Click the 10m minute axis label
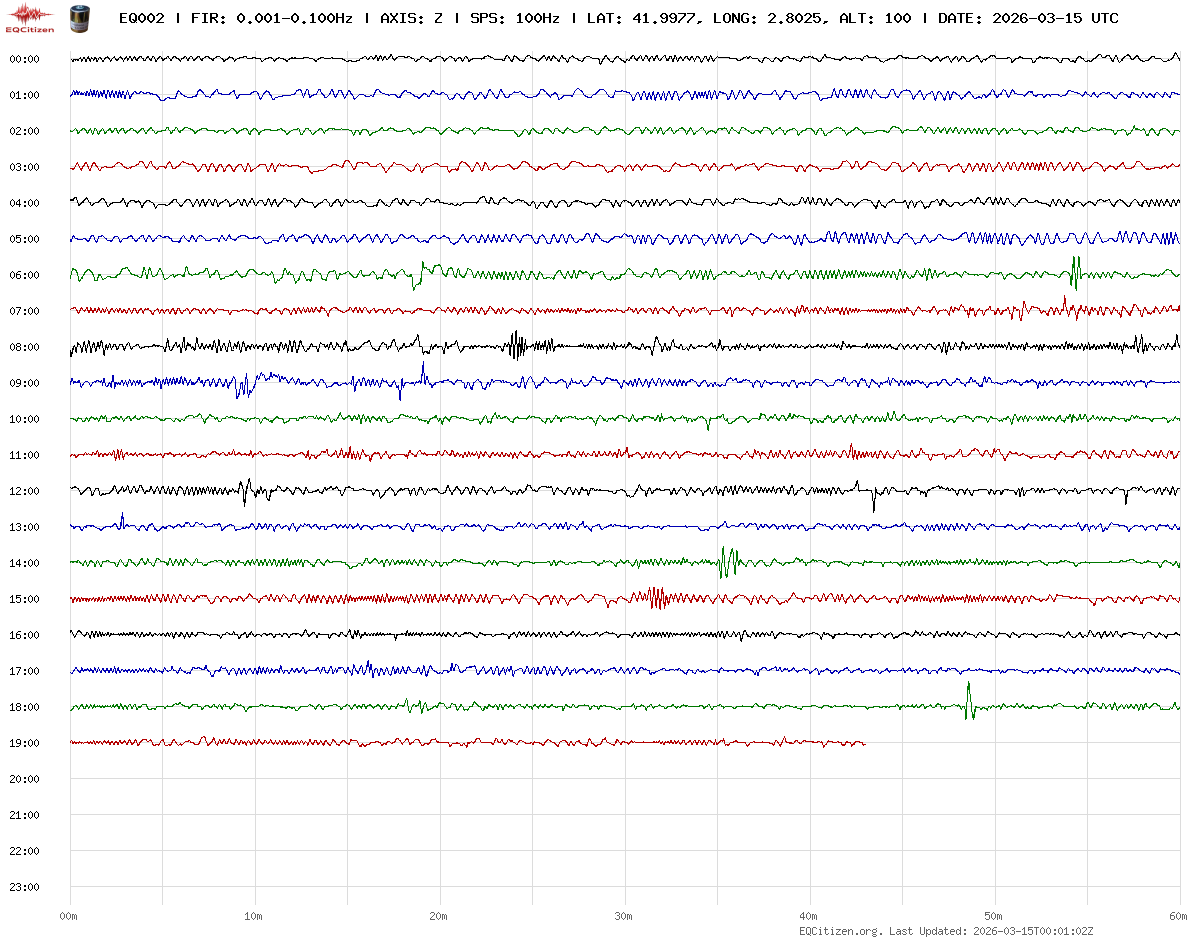Viewport: 1200px width, 940px height. click(x=254, y=916)
